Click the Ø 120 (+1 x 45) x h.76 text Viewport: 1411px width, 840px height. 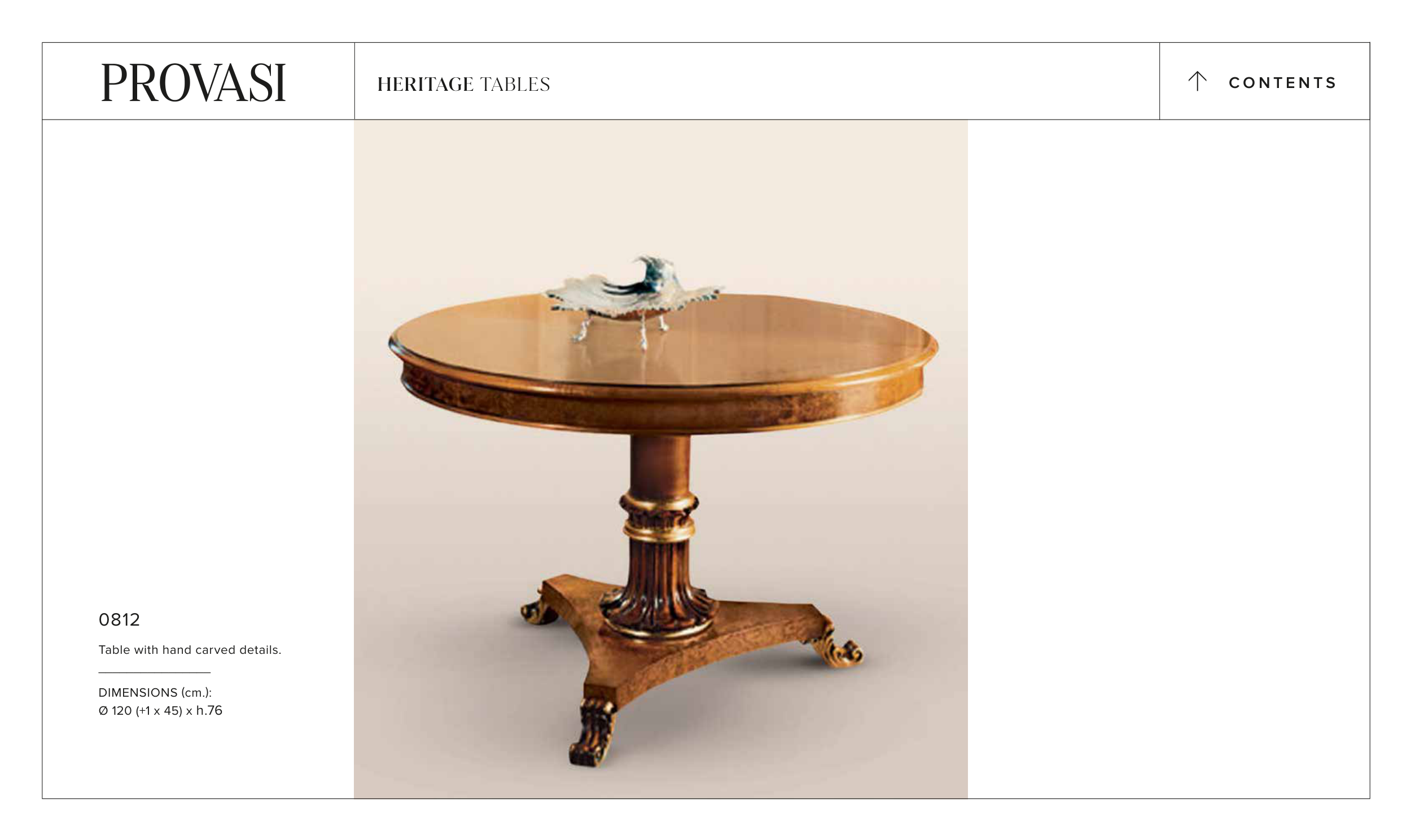click(x=160, y=710)
